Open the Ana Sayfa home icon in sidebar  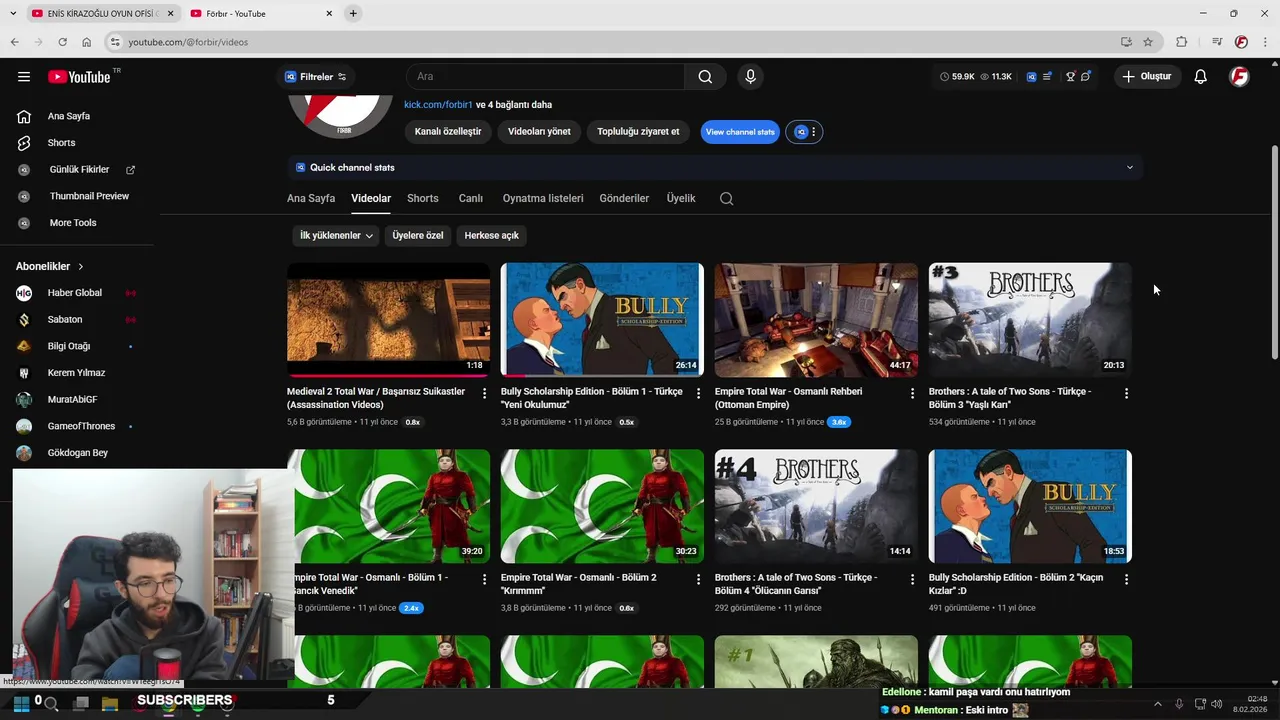click(x=24, y=116)
